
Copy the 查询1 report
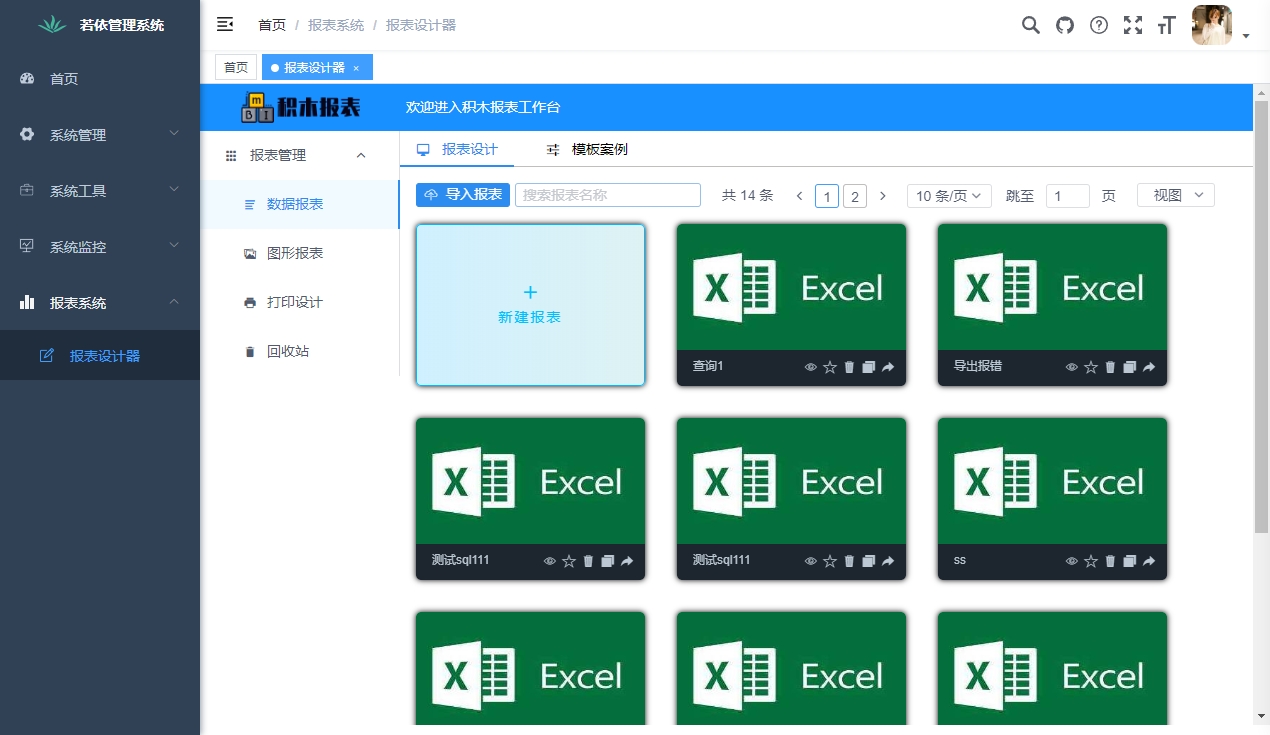869,367
